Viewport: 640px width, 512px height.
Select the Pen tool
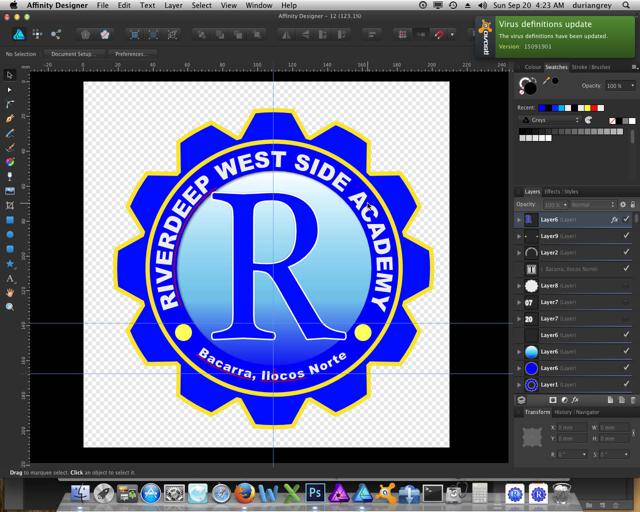[10, 118]
